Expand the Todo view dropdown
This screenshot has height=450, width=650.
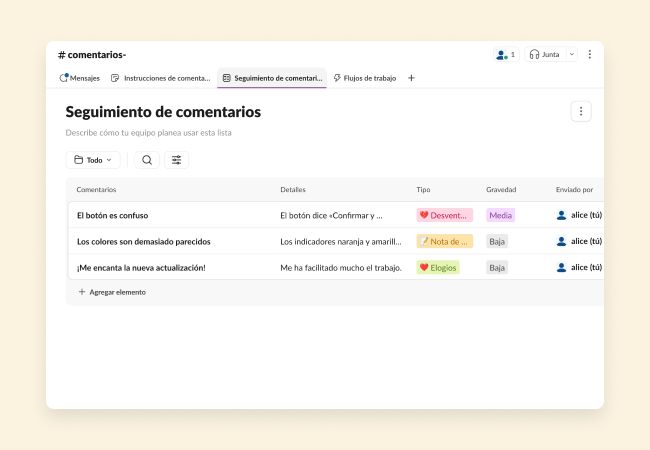point(93,160)
